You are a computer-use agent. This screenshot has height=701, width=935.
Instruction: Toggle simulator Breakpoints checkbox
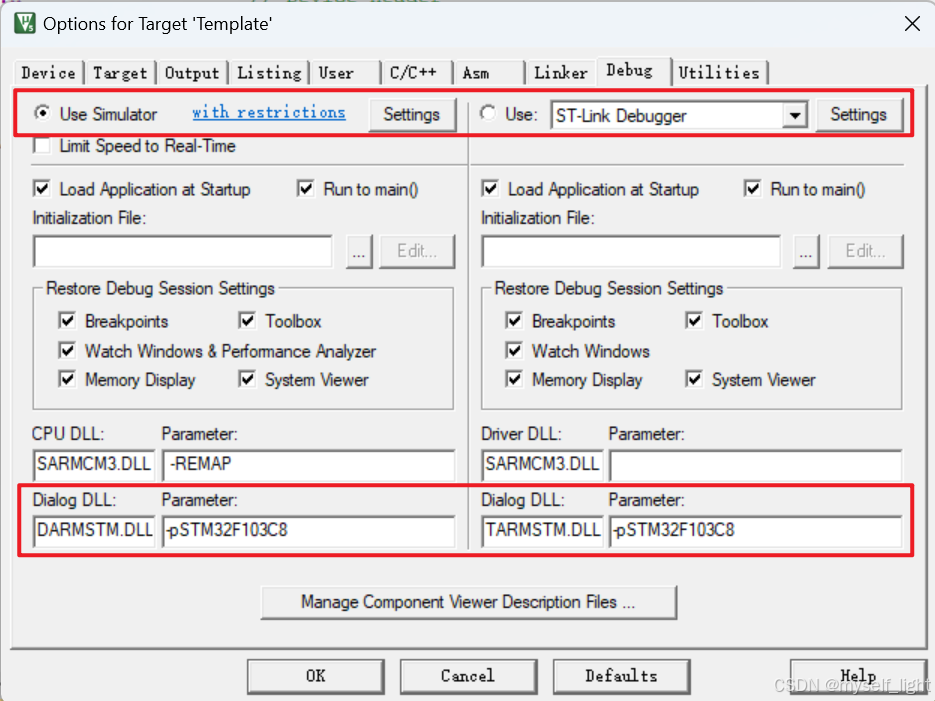(x=67, y=321)
